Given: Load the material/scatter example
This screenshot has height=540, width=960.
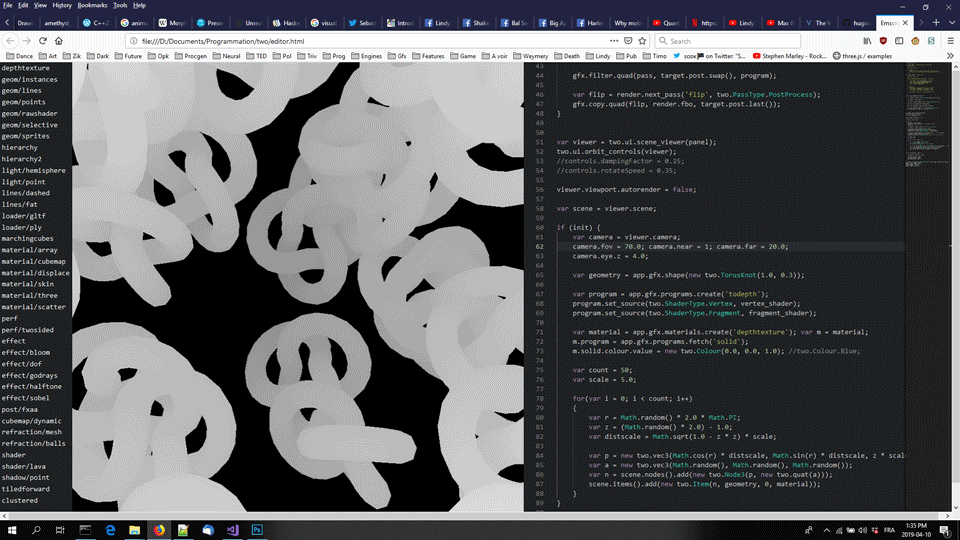Looking at the screenshot, I should (x=34, y=307).
